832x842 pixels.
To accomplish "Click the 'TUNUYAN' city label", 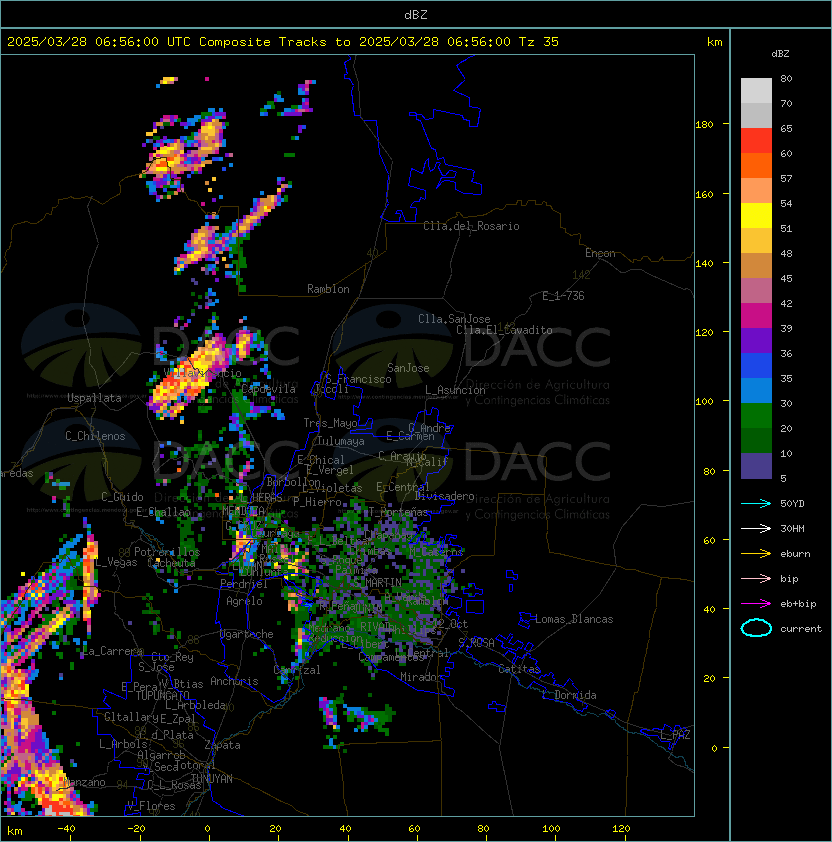I will pos(212,779).
